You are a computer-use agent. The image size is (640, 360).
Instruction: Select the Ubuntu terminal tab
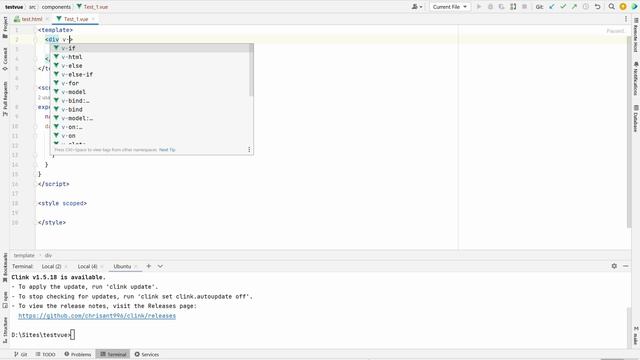tap(122, 266)
